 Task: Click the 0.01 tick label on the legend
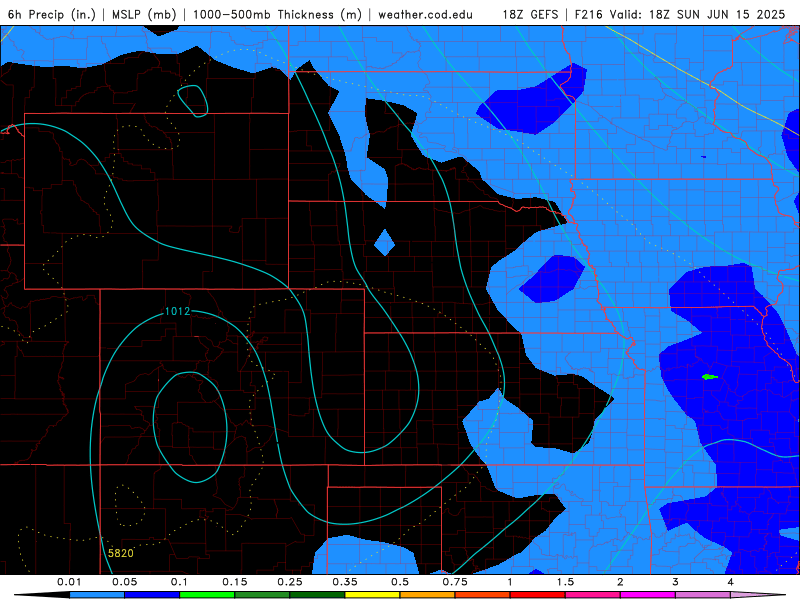pyautogui.click(x=69, y=582)
